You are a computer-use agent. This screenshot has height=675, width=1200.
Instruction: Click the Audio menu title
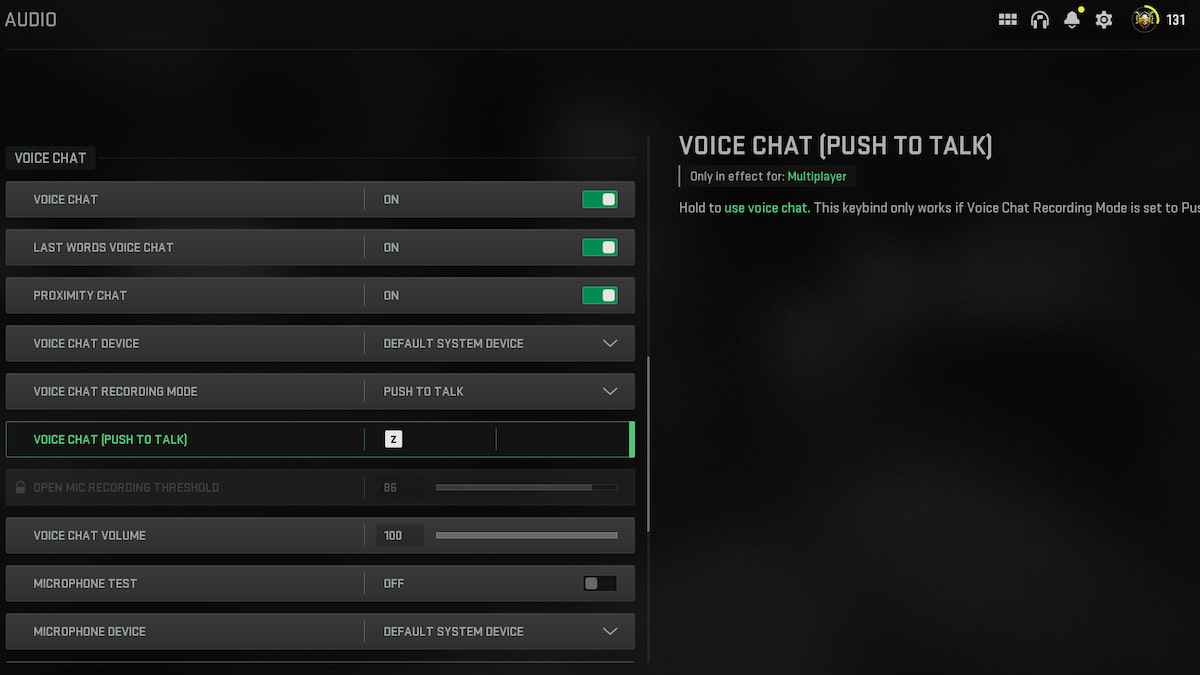[x=31, y=19]
